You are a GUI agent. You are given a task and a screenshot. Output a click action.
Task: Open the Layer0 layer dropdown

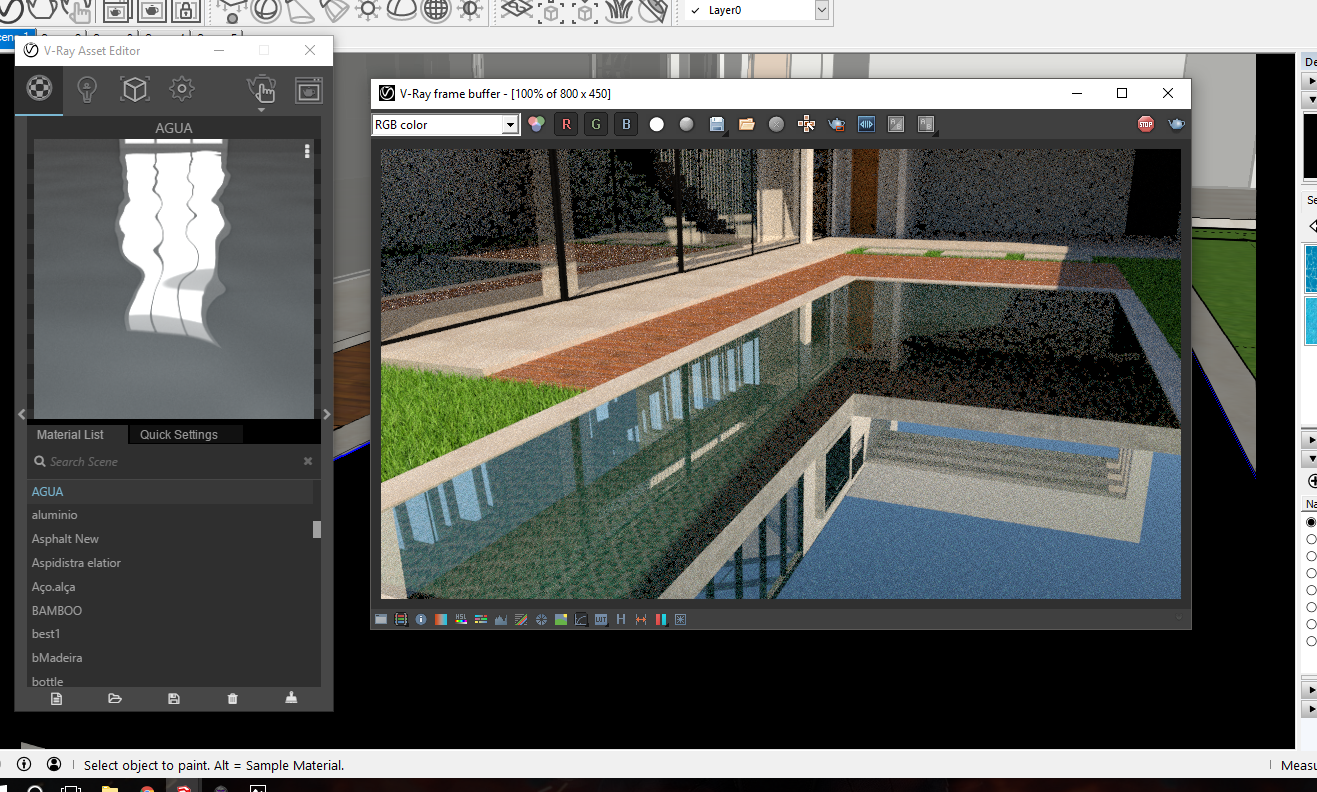tap(821, 10)
